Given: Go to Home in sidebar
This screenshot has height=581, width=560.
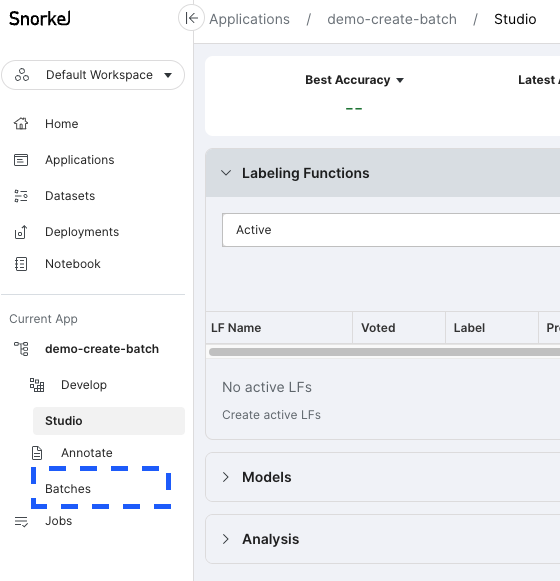Looking at the screenshot, I should tap(62, 124).
